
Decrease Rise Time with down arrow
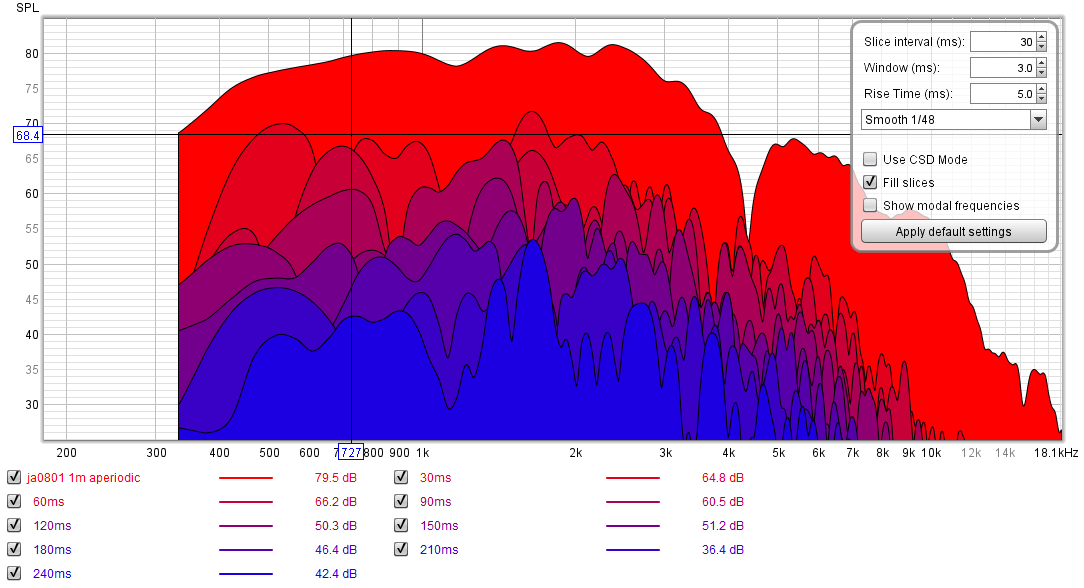pos(1041,98)
